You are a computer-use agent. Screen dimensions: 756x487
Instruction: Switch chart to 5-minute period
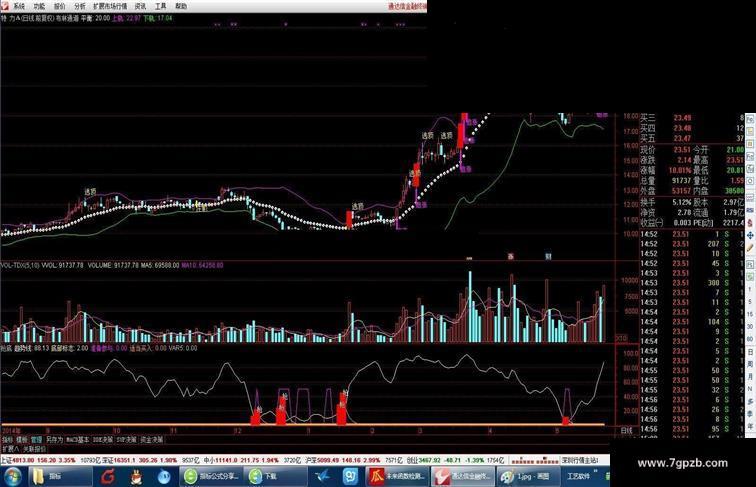(x=750, y=302)
